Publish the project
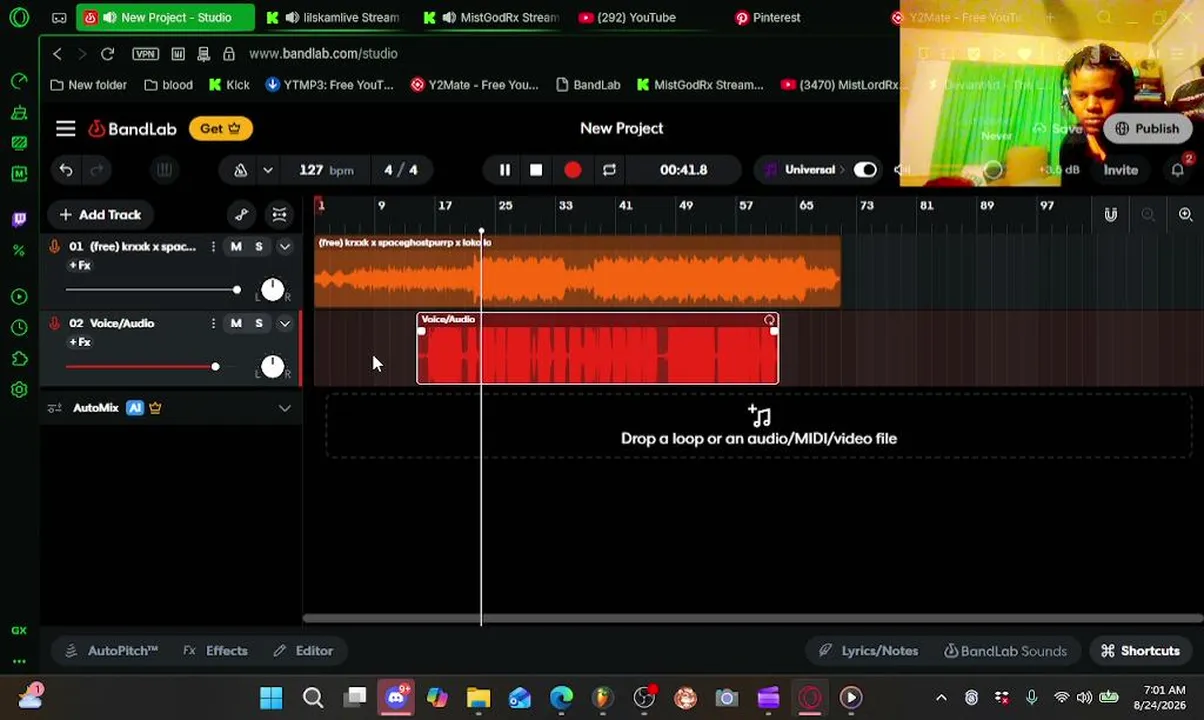This screenshot has height=720, width=1204. click(1147, 128)
